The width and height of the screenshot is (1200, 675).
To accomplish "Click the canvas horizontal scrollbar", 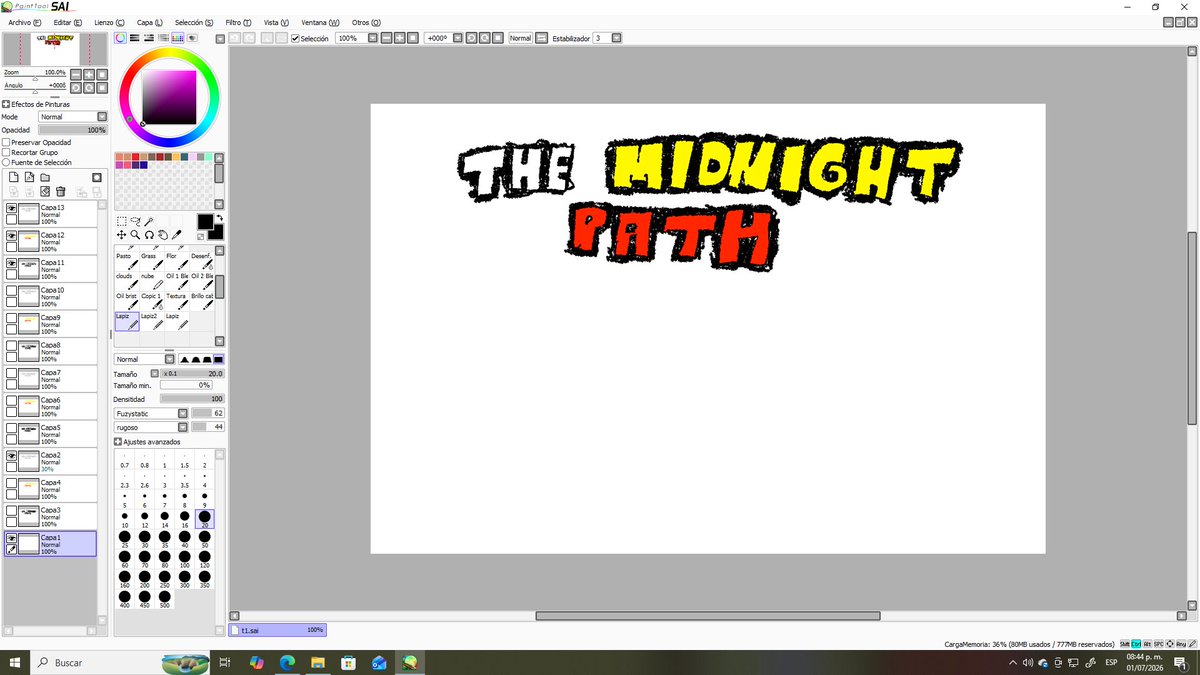I will click(708, 616).
